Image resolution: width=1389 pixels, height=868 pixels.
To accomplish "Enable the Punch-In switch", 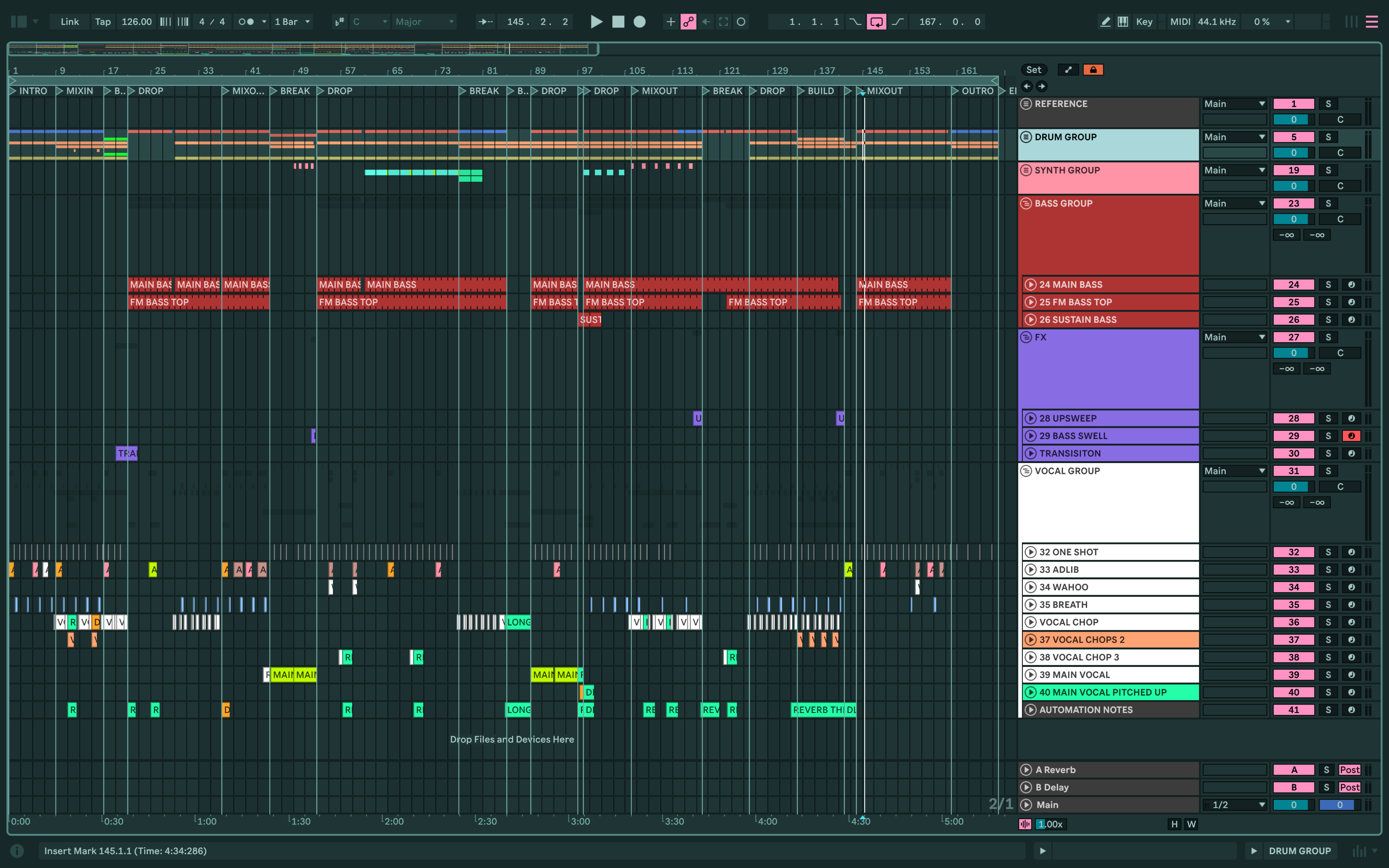I will pyautogui.click(x=855, y=22).
